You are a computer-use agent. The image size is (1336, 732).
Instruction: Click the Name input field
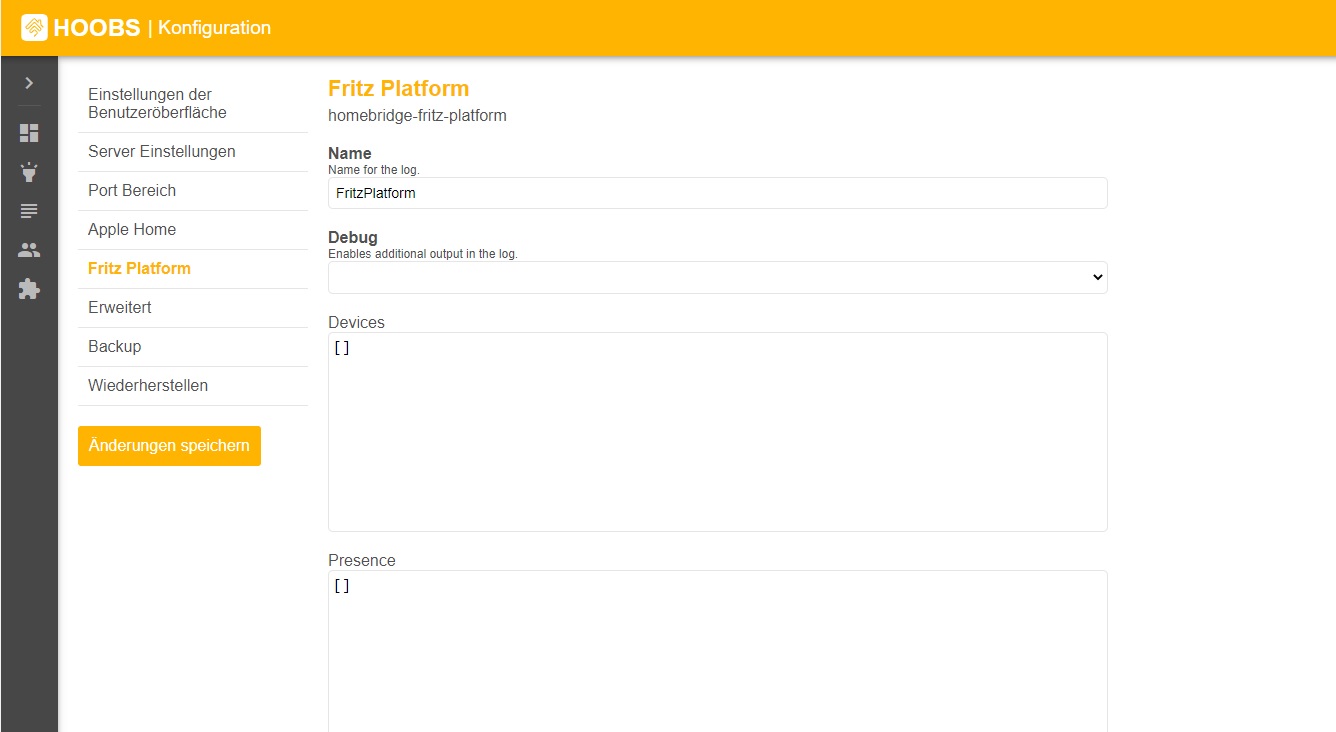[x=717, y=193]
